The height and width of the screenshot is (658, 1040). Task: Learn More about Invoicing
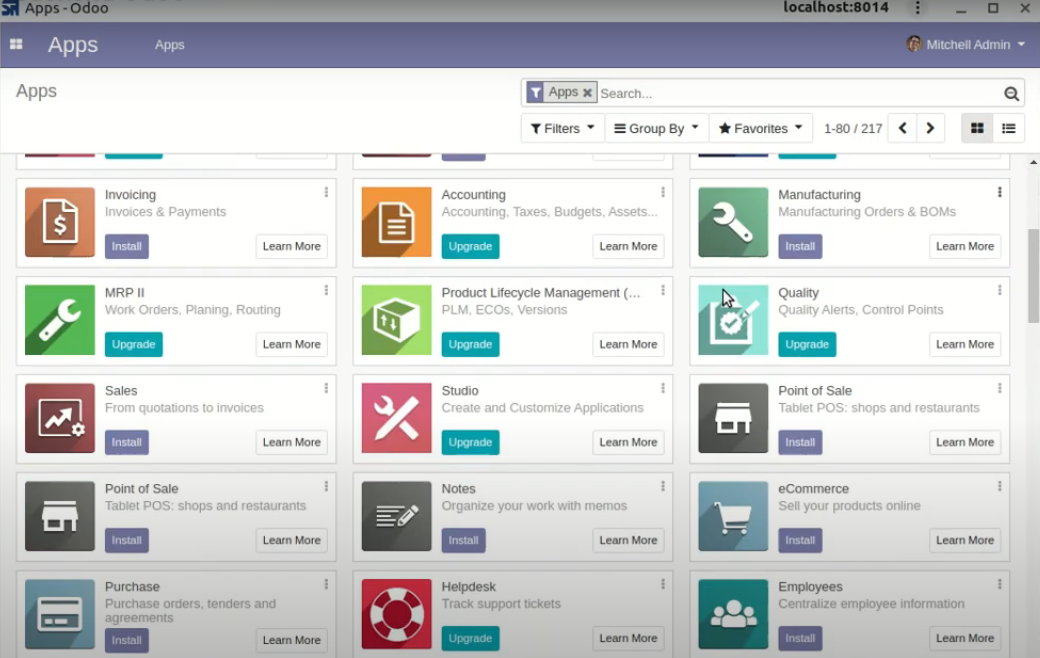tap(292, 246)
